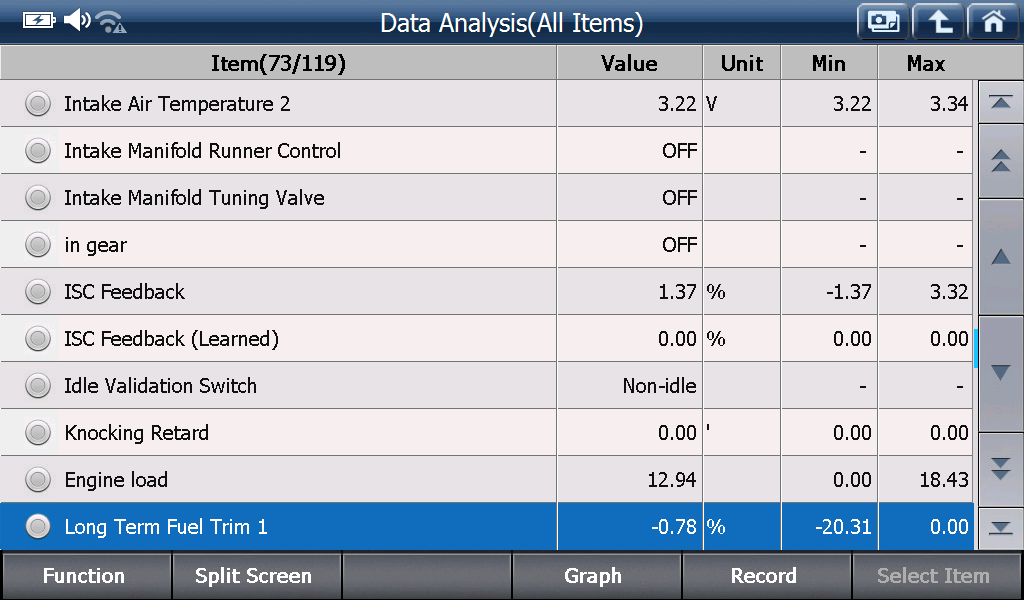Image resolution: width=1024 pixels, height=600 pixels.
Task: Select Engine load radio button
Action: coord(38,480)
